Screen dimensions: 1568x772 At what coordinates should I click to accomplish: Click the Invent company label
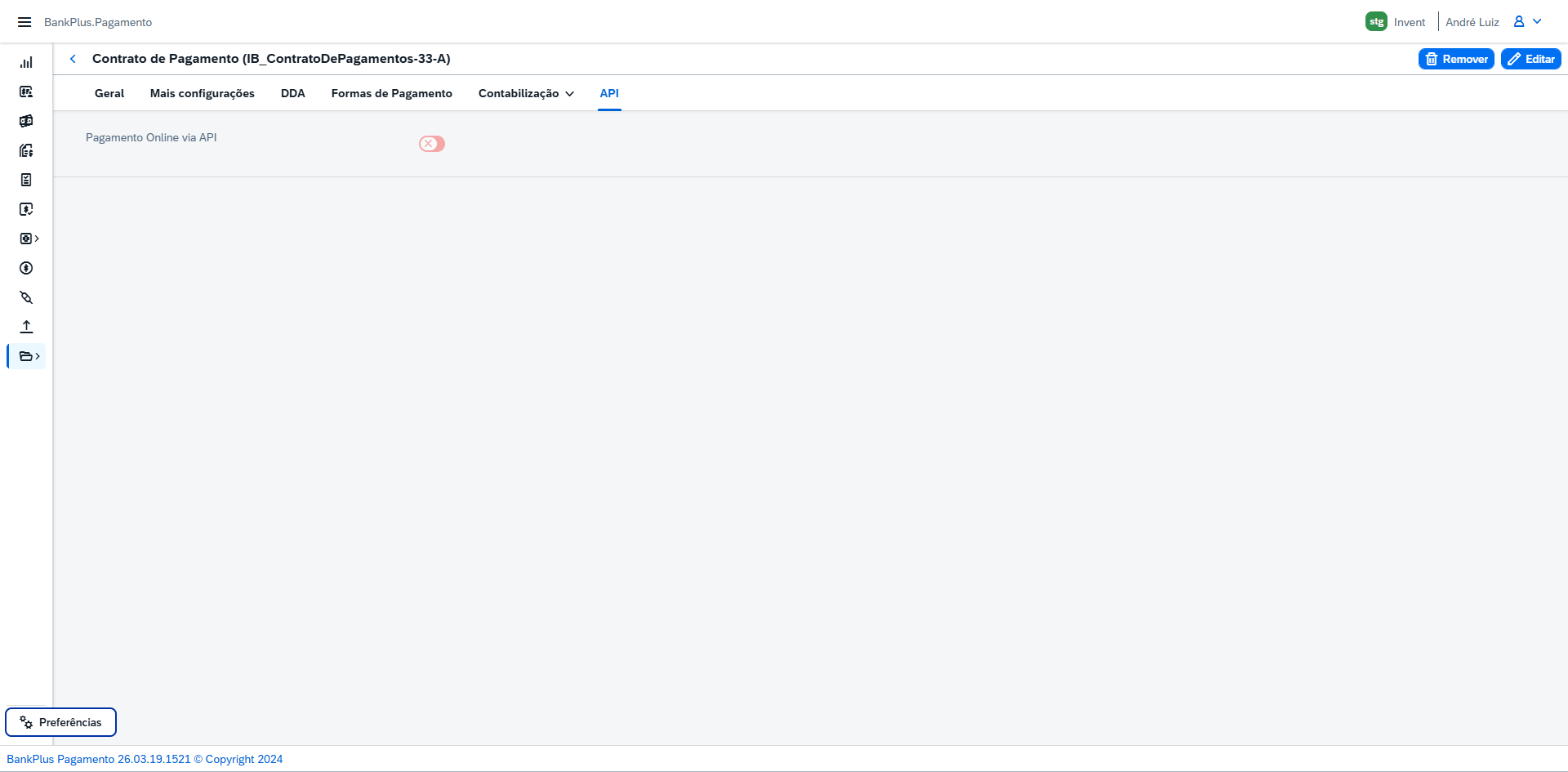[x=1409, y=22]
